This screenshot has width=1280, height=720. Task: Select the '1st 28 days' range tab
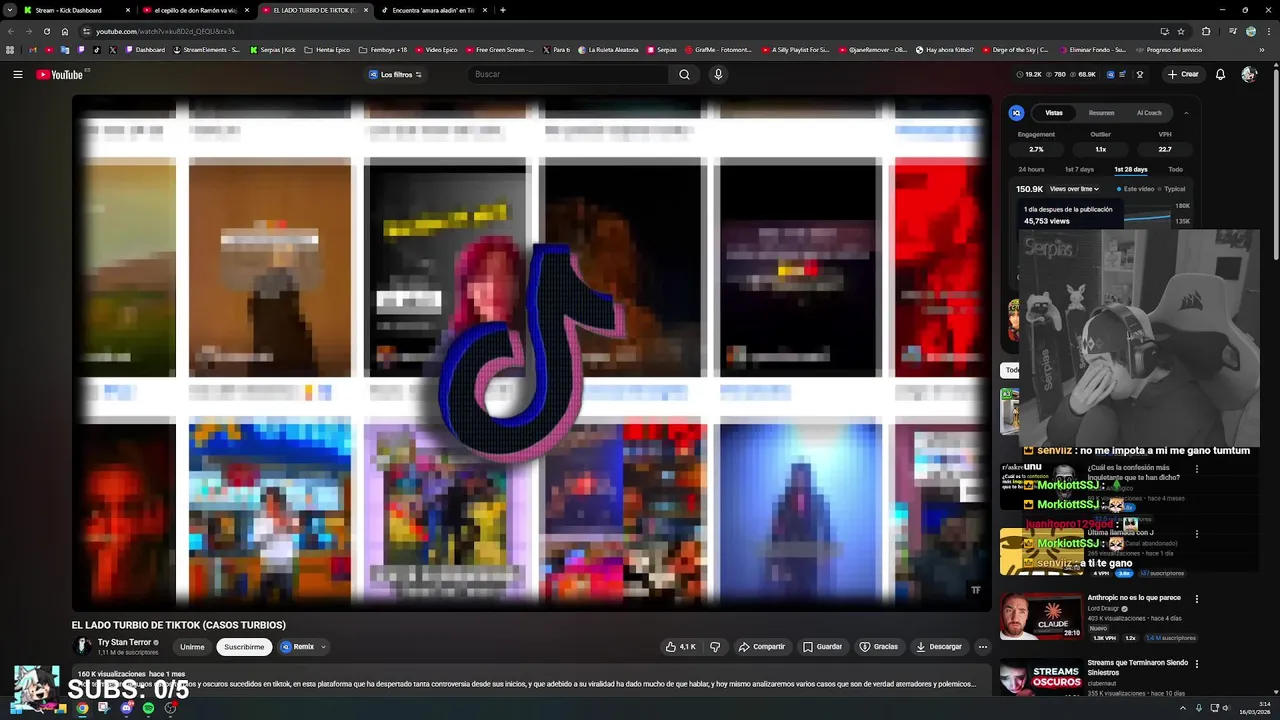coord(1131,169)
